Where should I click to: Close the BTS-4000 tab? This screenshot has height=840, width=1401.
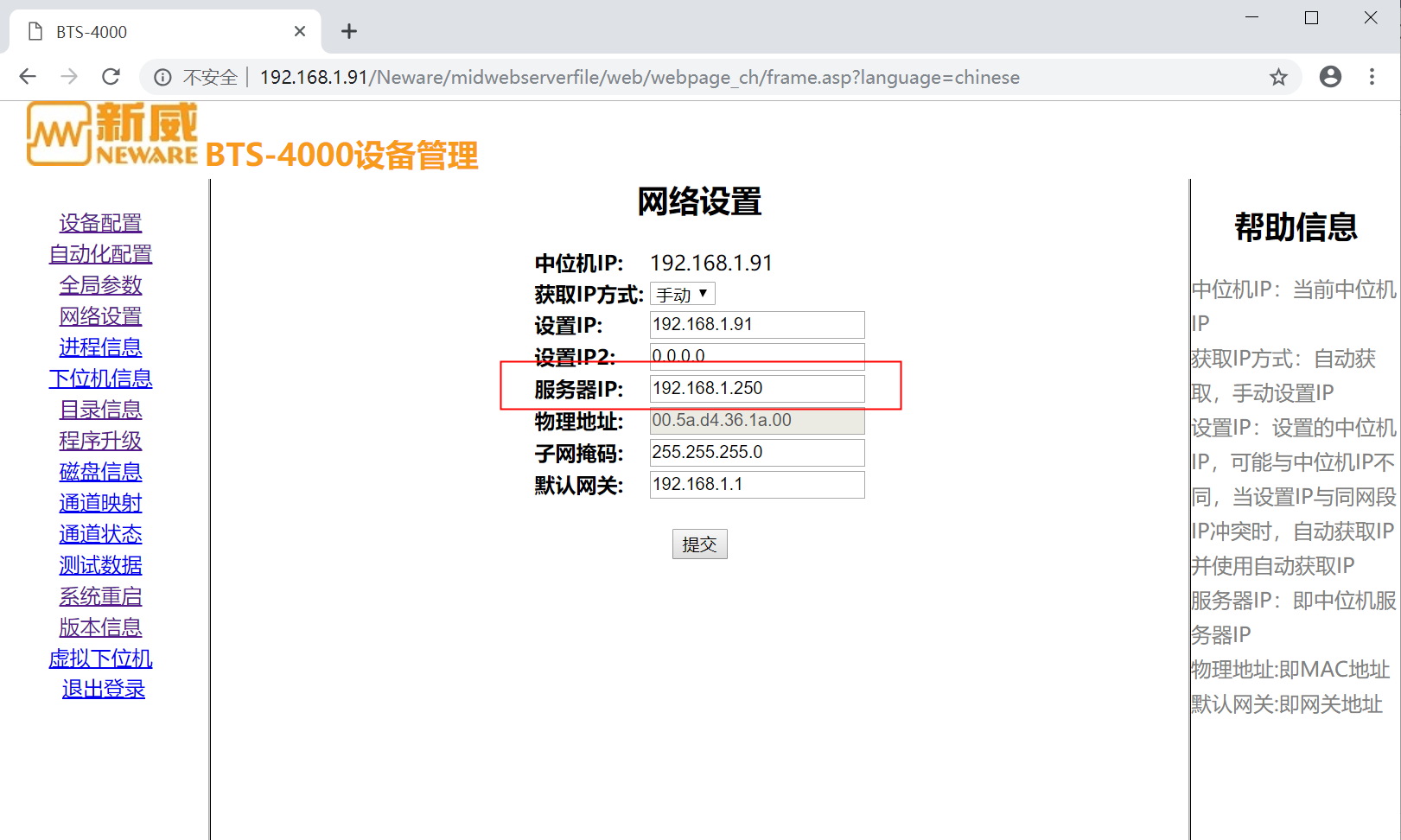point(300,32)
